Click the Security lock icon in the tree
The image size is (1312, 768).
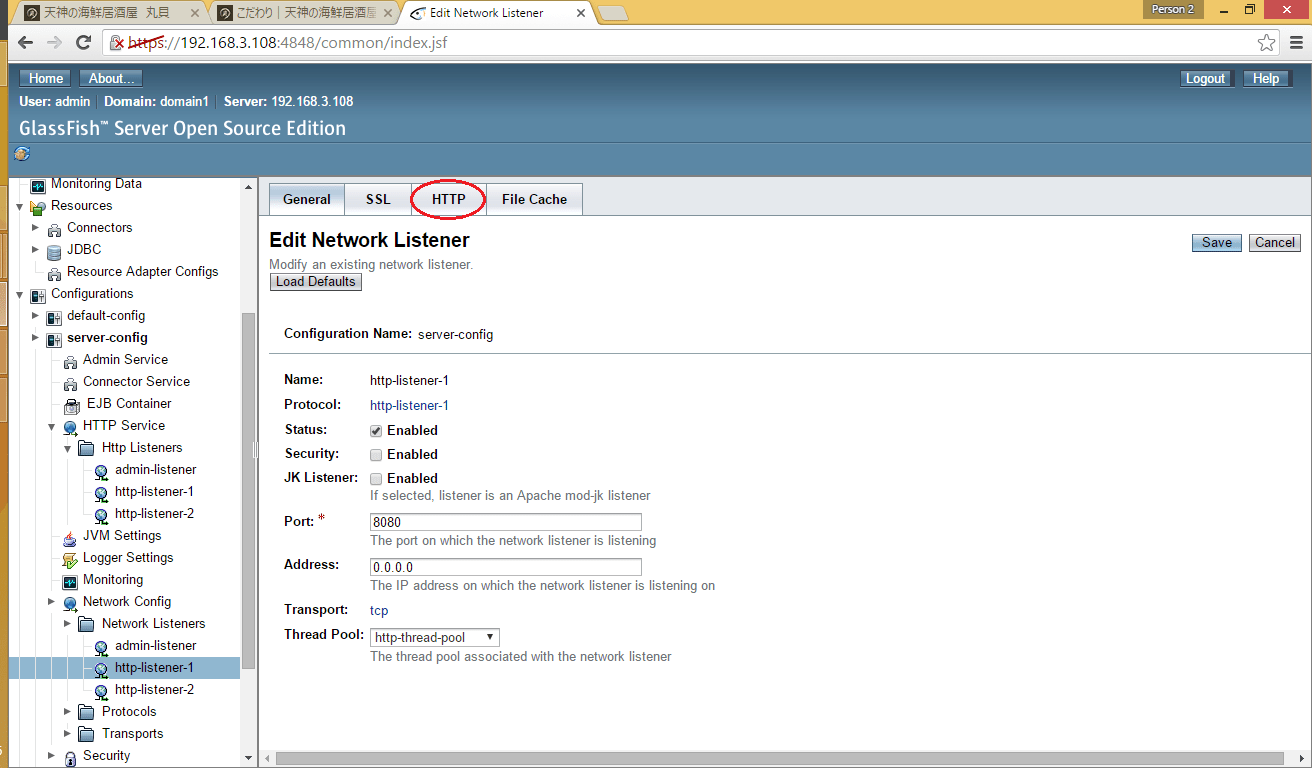tap(70, 757)
